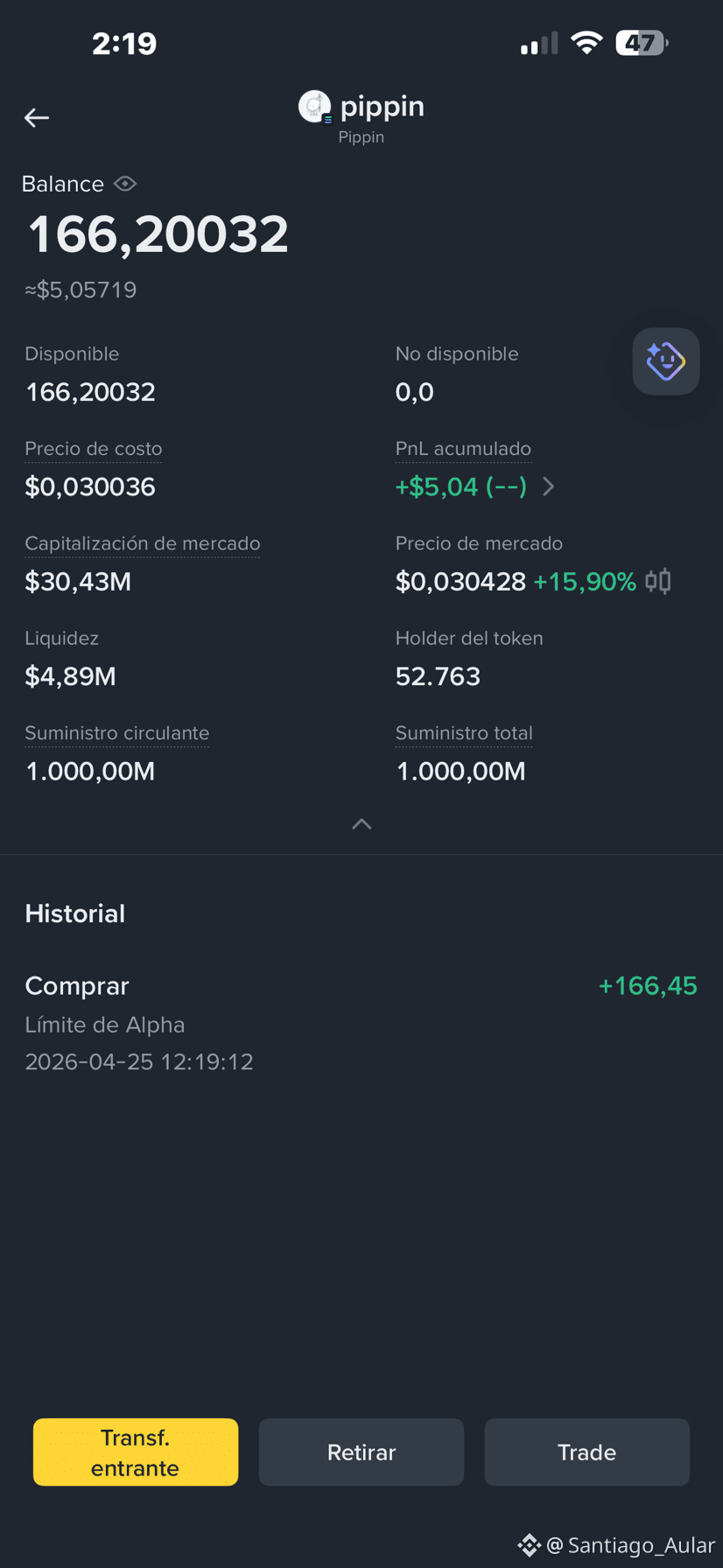Tap the Precio de costo label

coord(94,449)
